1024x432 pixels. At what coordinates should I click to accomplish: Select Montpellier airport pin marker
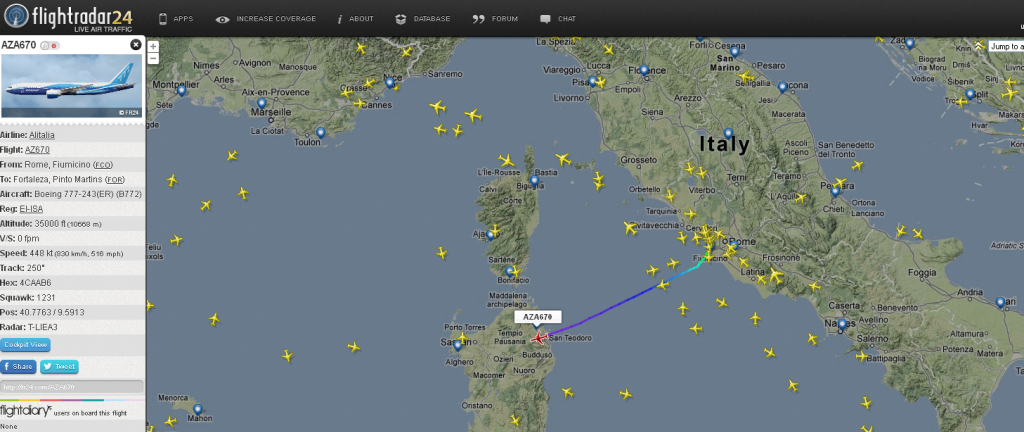pyautogui.click(x=182, y=91)
